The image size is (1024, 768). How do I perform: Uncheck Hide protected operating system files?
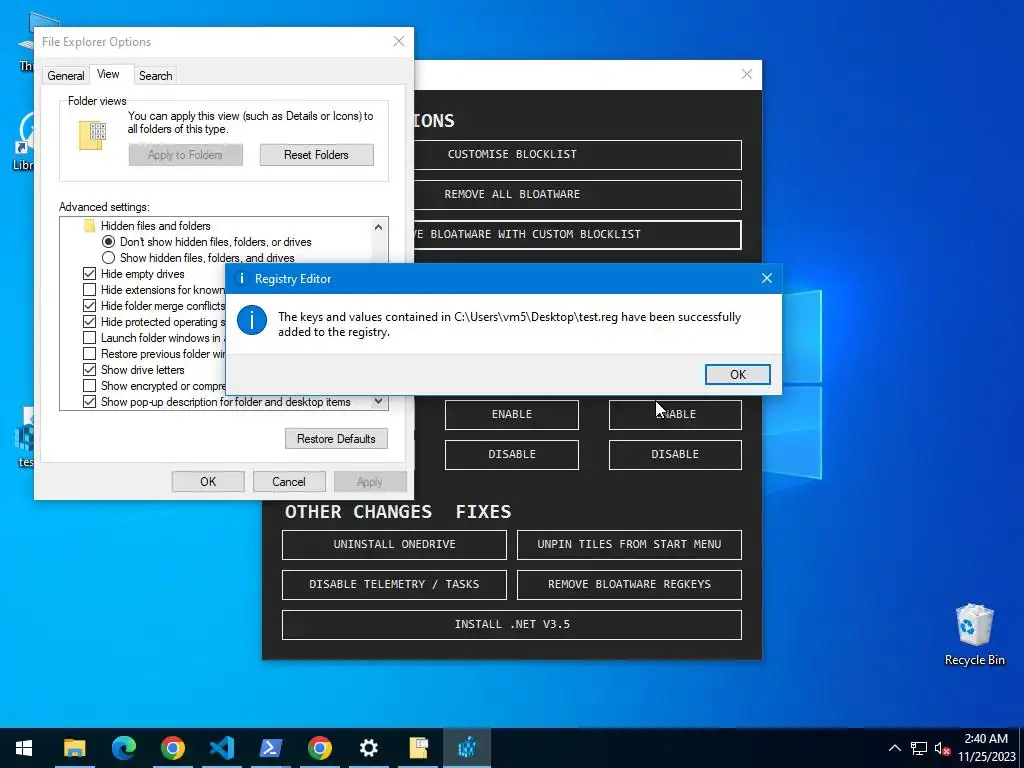coord(89,321)
